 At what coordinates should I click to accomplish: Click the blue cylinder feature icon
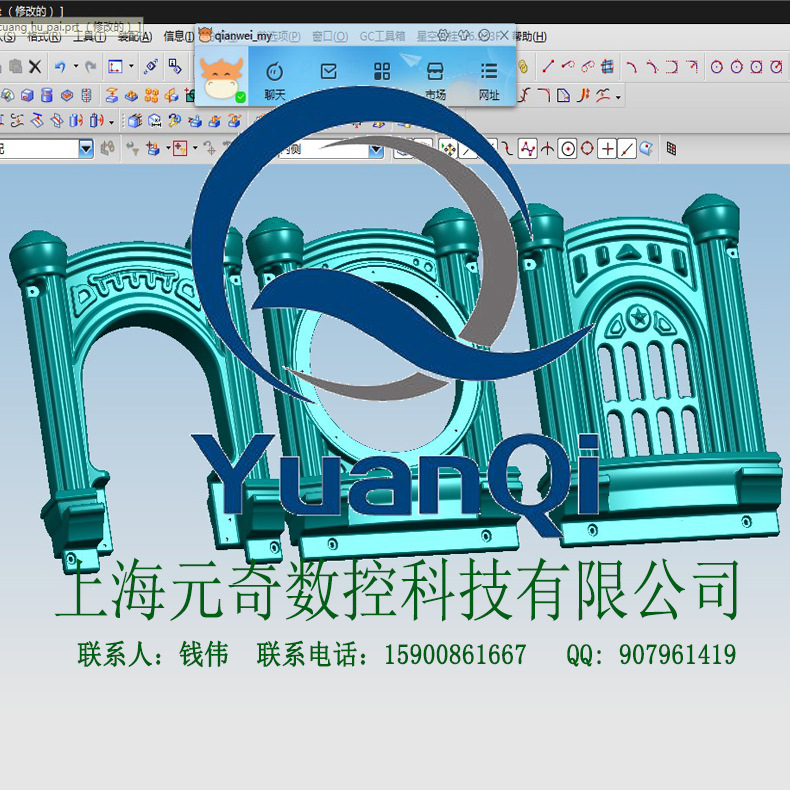click(x=47, y=95)
